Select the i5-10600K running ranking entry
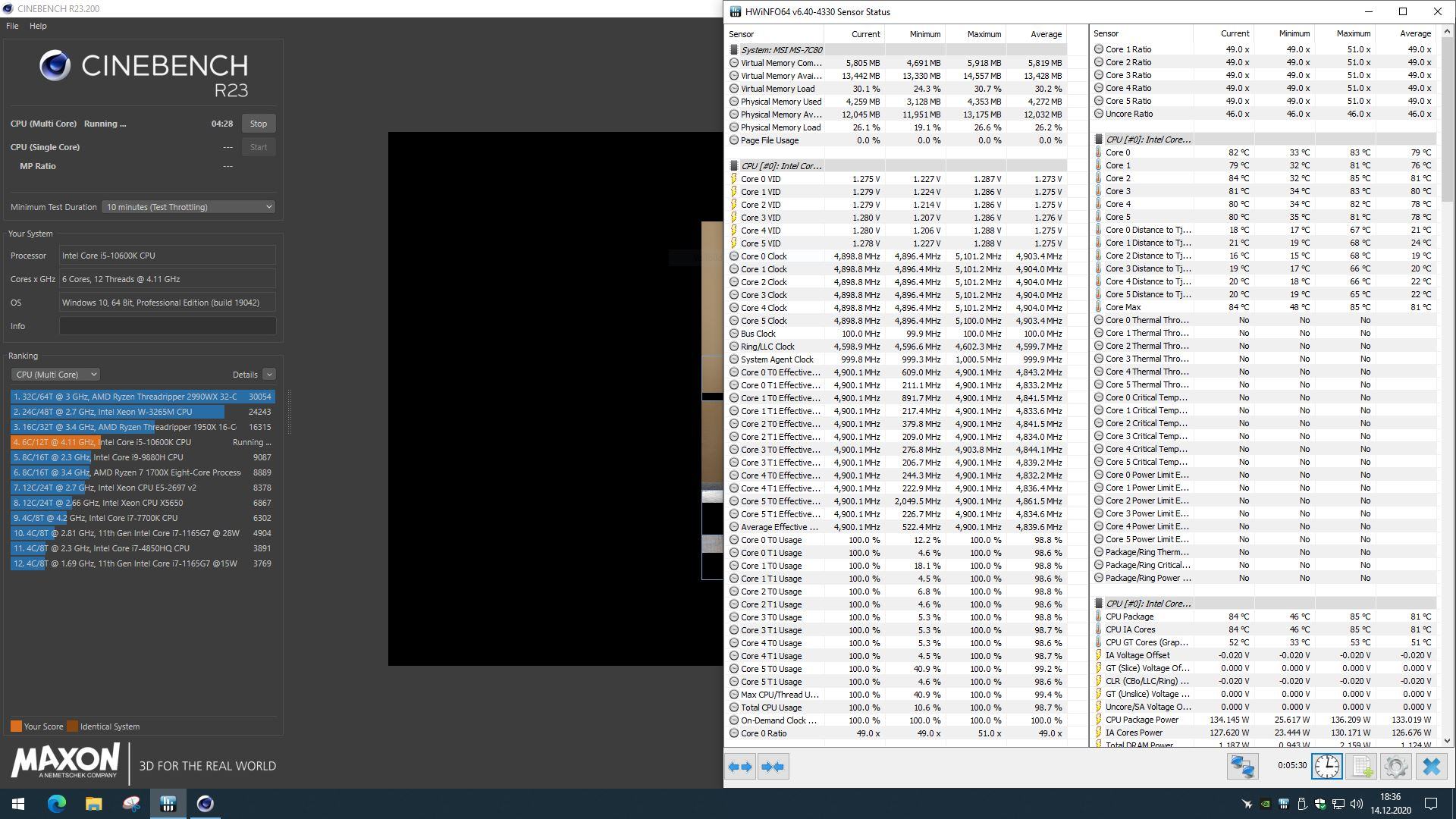The height and width of the screenshot is (819, 1456). click(143, 442)
